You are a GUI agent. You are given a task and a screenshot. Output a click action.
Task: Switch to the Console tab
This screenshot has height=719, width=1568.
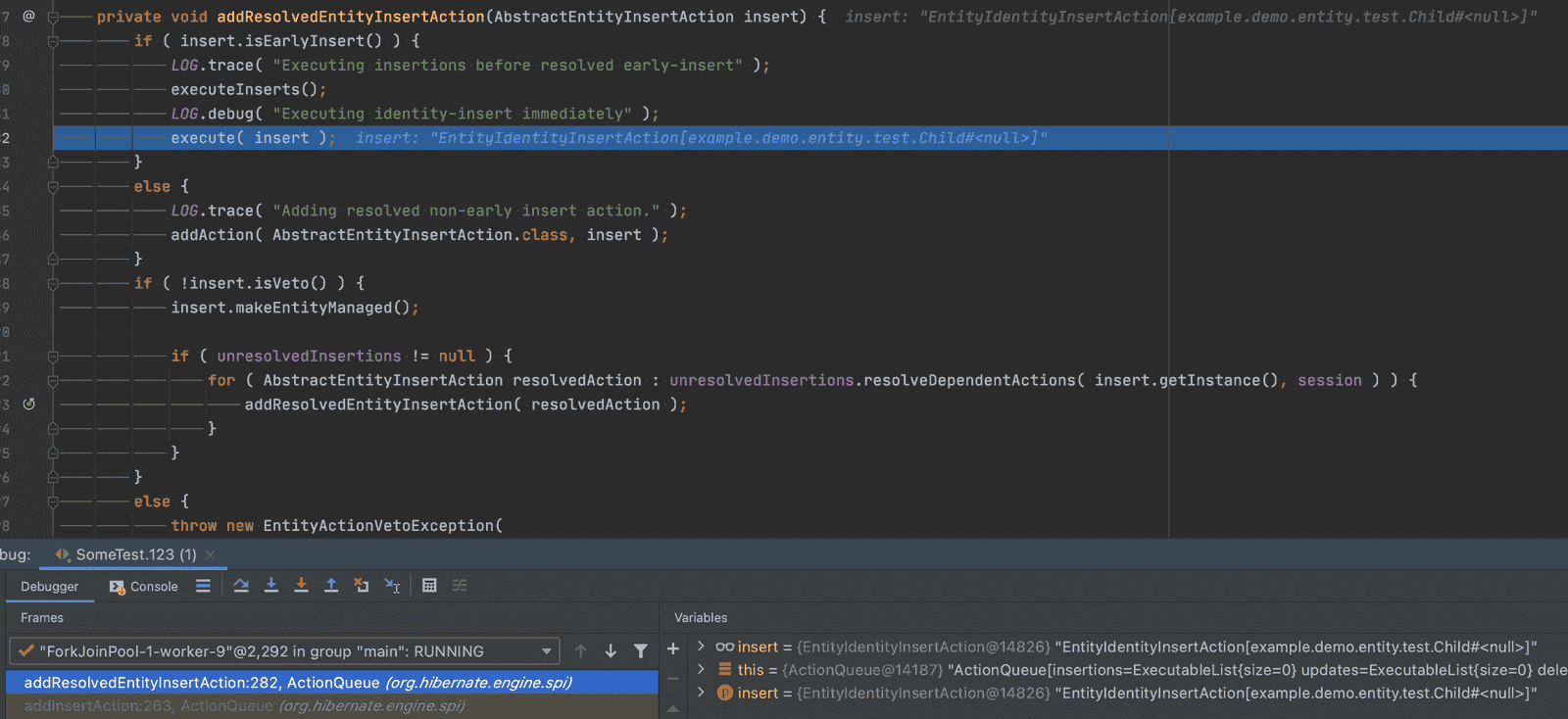click(144, 587)
